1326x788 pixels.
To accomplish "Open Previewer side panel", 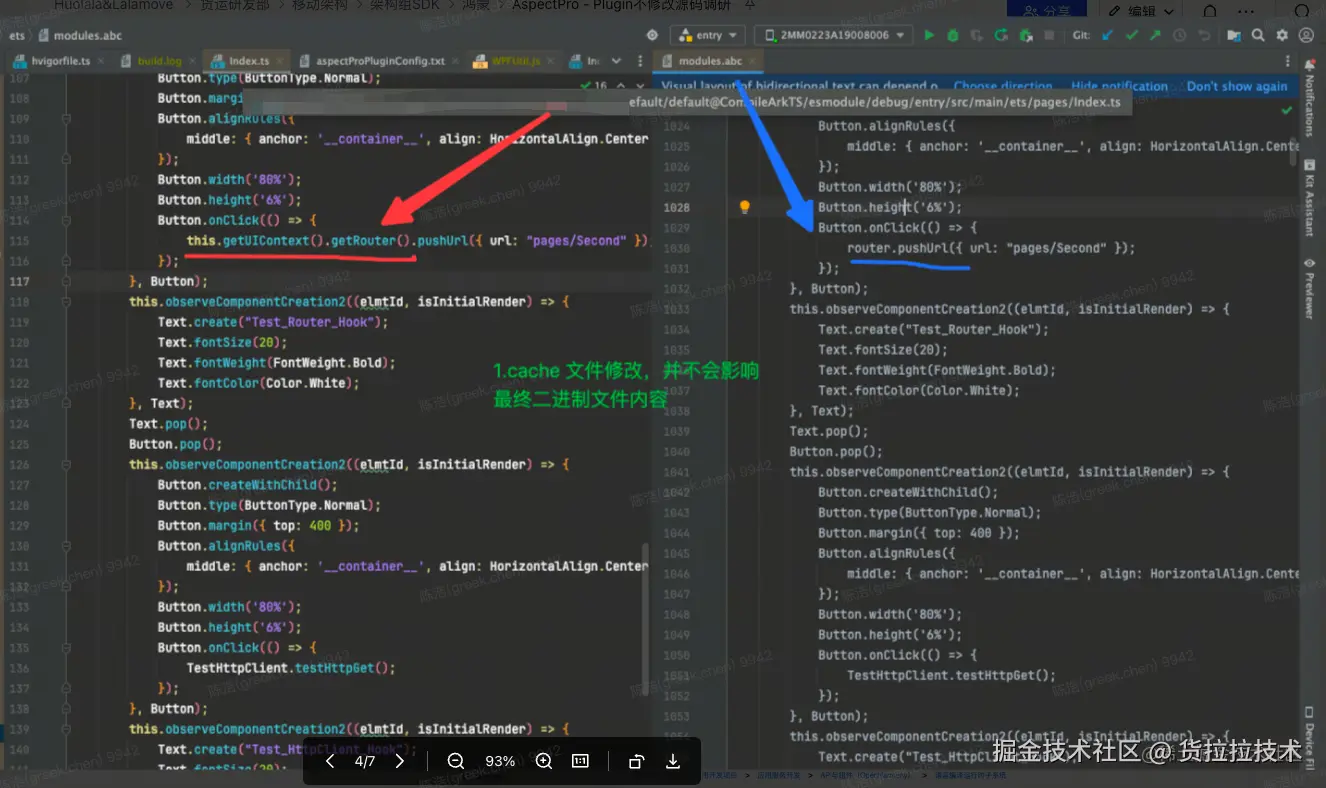I will [x=1309, y=290].
